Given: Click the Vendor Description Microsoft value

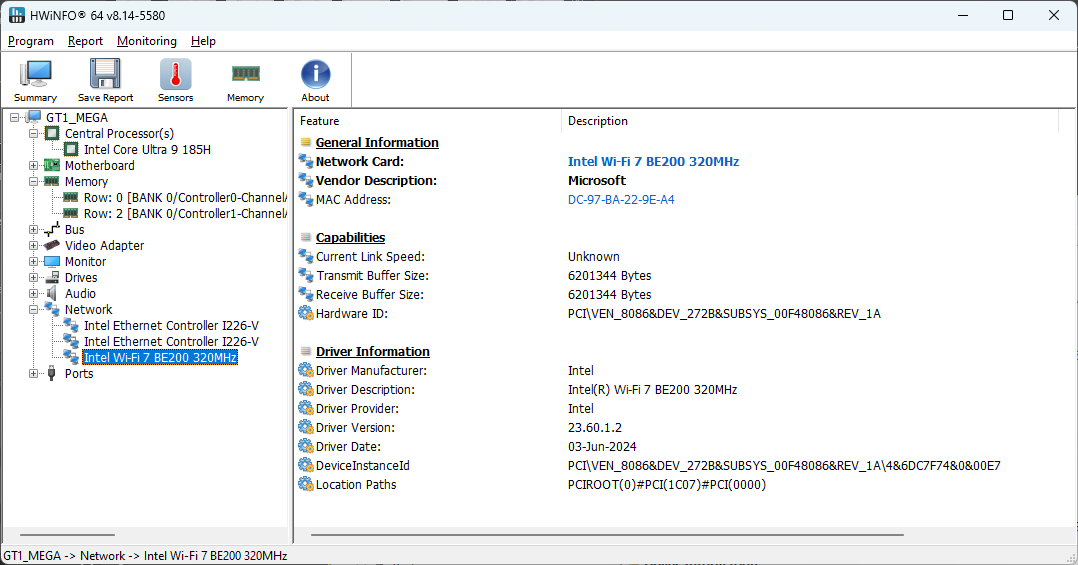Looking at the screenshot, I should pyautogui.click(x=597, y=181).
